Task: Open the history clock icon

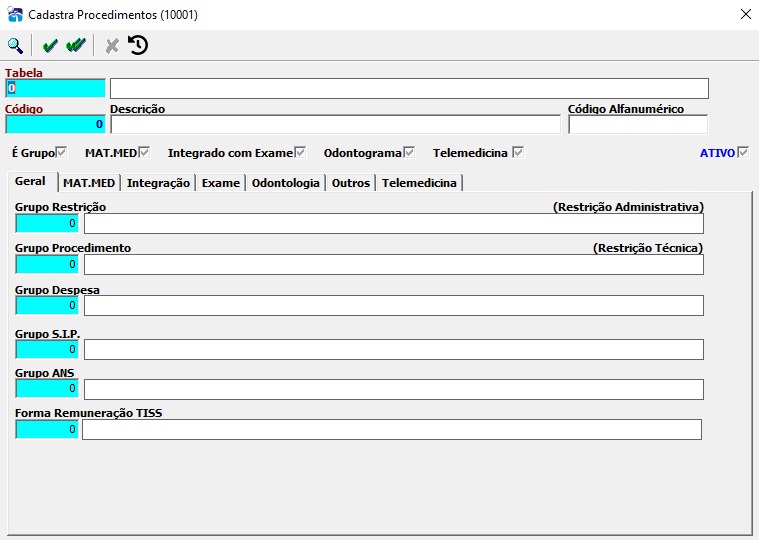Action: click(138, 45)
